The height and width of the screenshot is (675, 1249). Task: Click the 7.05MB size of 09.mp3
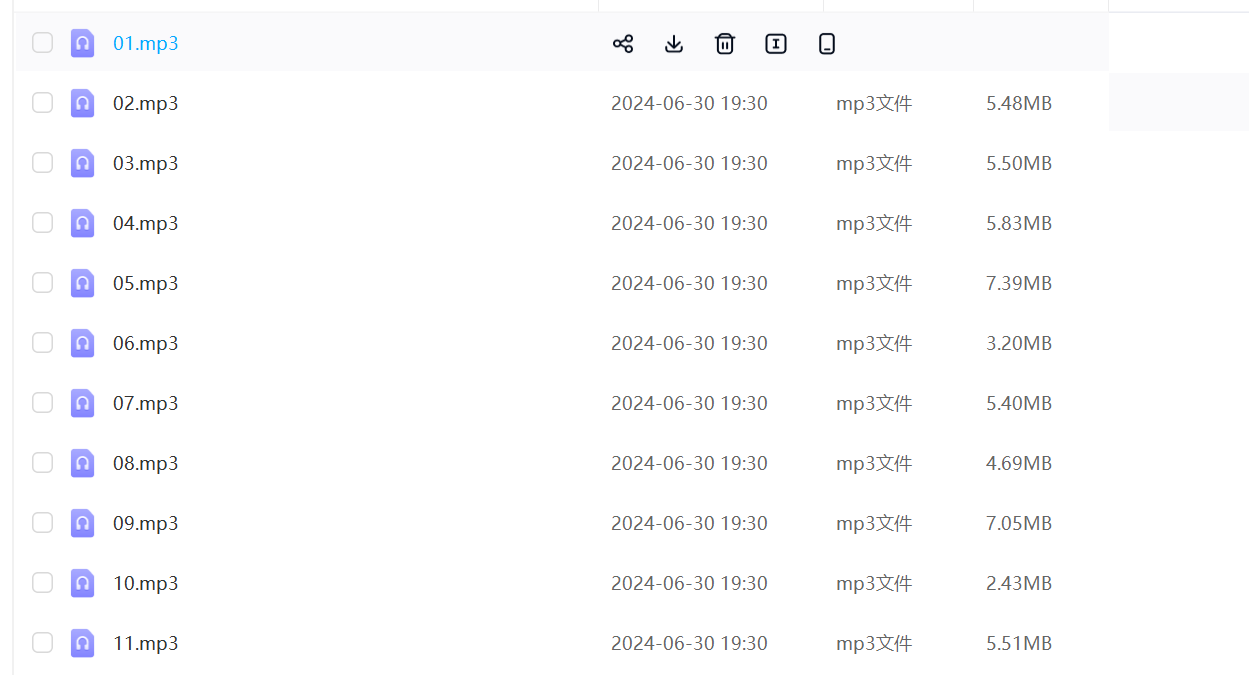(x=1019, y=523)
